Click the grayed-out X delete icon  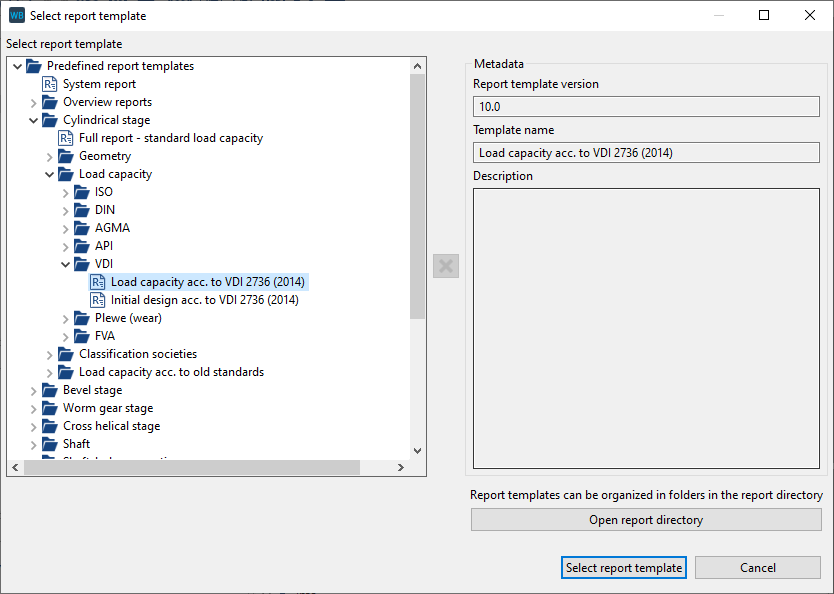pos(446,266)
